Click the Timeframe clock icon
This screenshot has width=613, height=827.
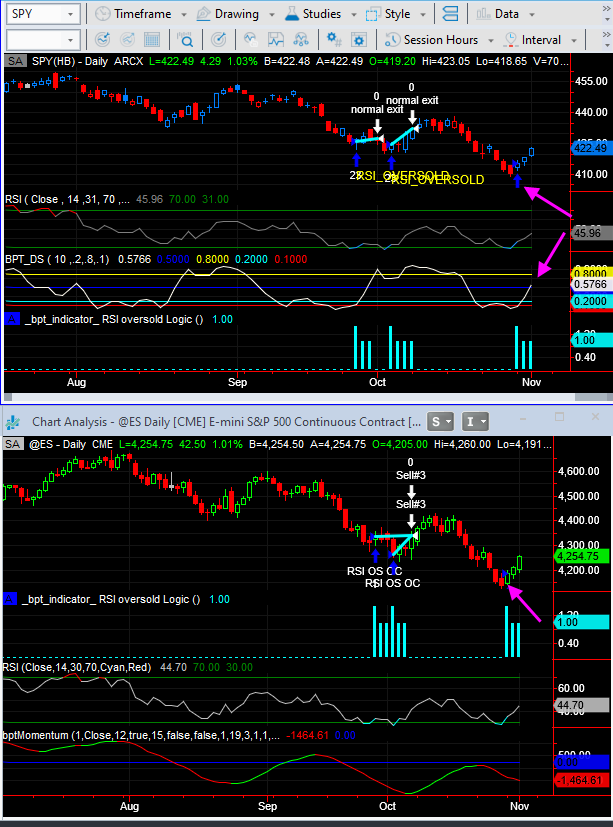pyautogui.click(x=102, y=14)
